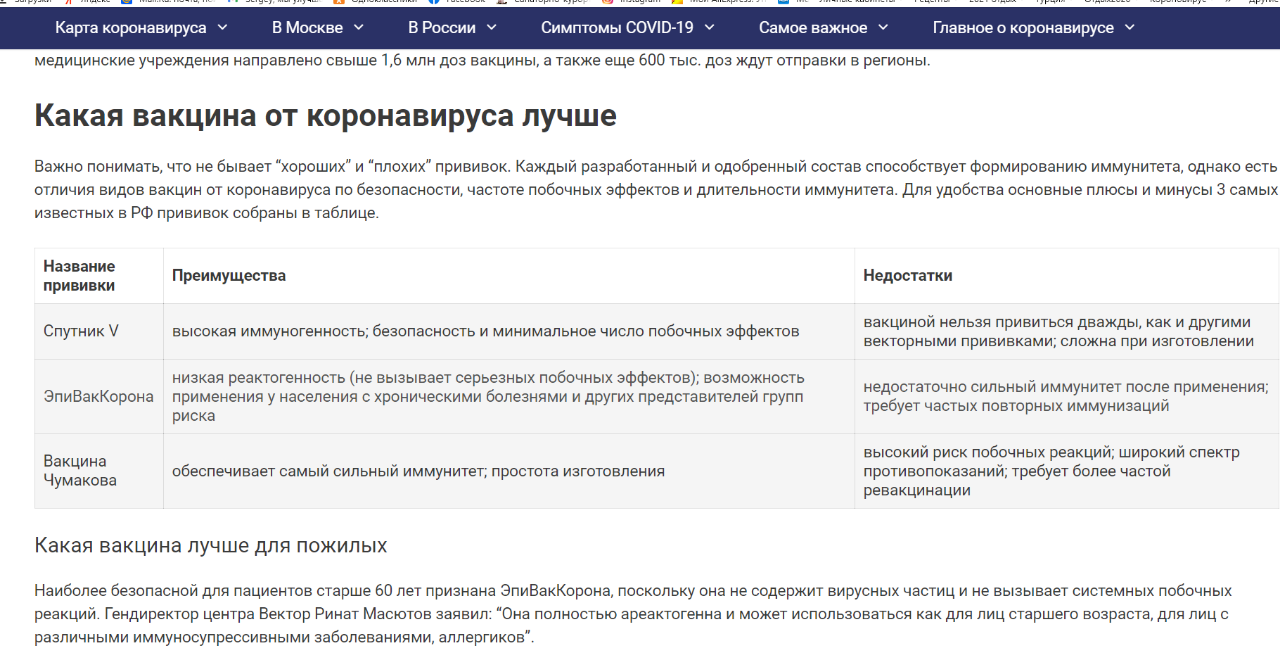
Task: Click the Спутник V table cell
Action: pyautogui.click(x=81, y=331)
